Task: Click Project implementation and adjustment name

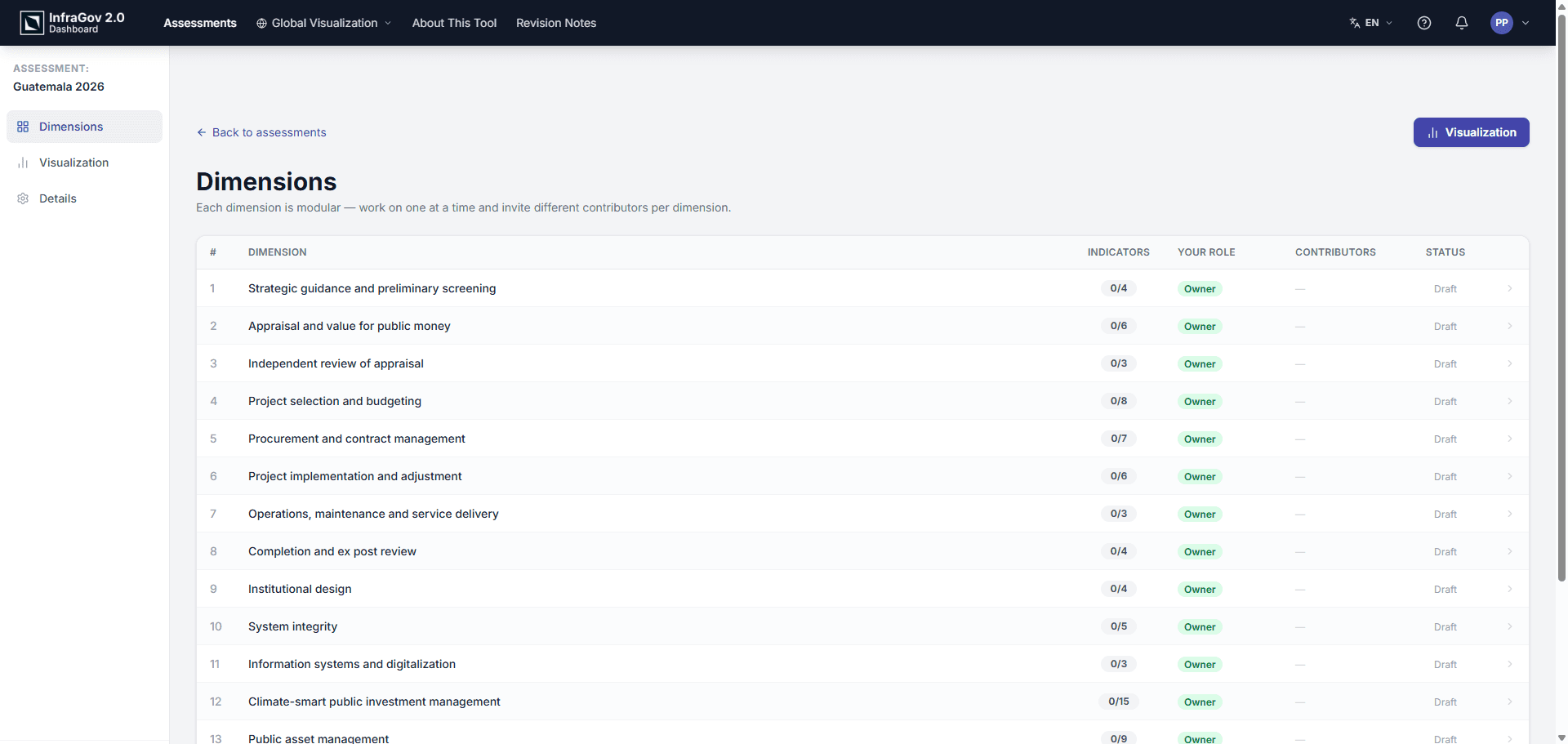Action: pyautogui.click(x=355, y=476)
